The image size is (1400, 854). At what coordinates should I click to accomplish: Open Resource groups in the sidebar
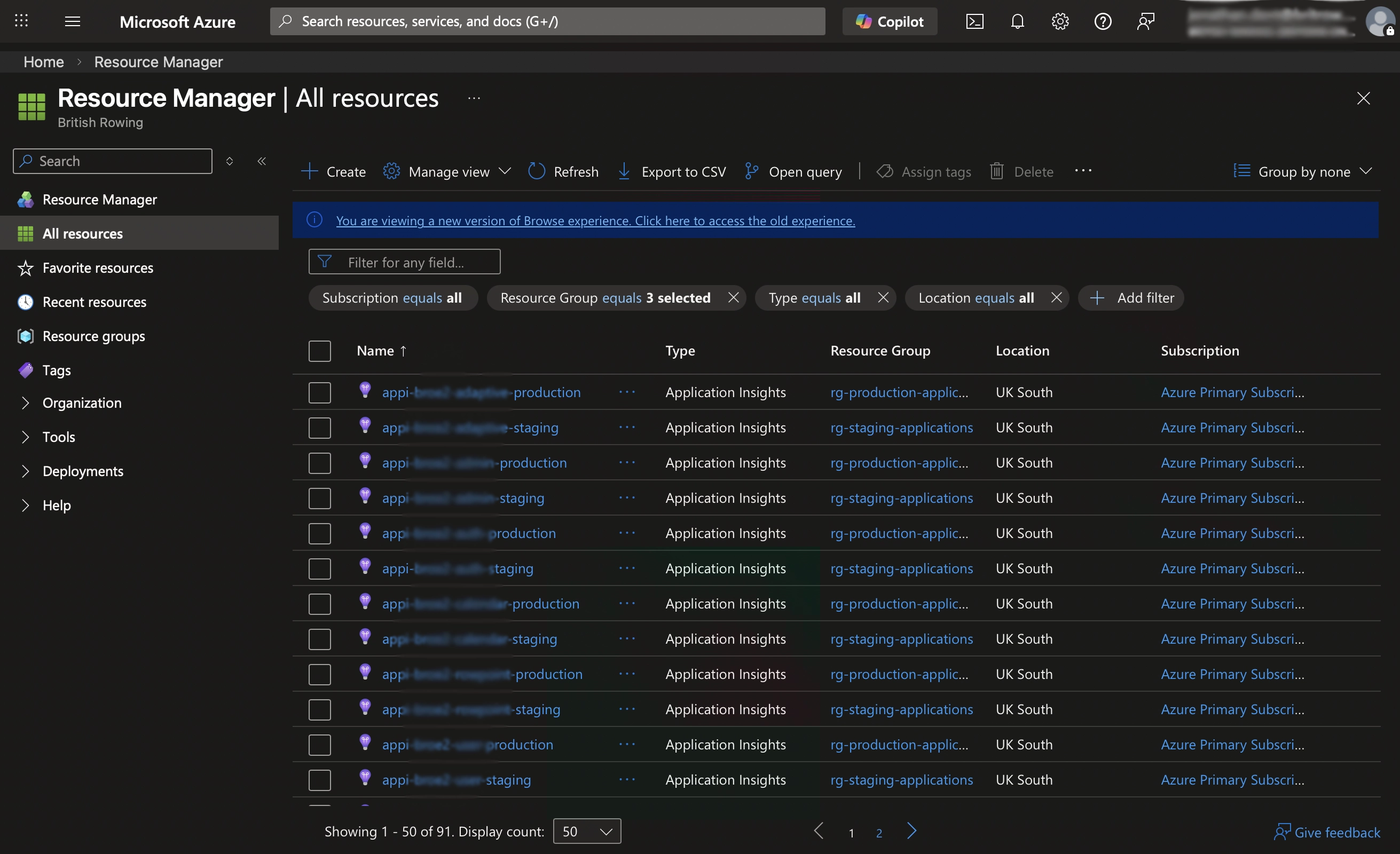94,336
